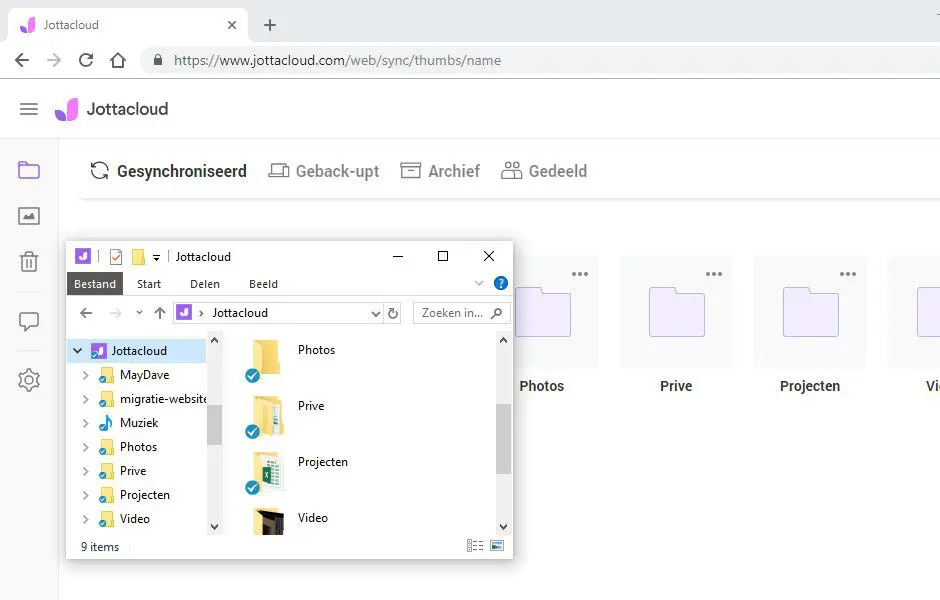Switch Explorer to large icons view
Viewport: 940px width, 600px height.
pos(497,545)
